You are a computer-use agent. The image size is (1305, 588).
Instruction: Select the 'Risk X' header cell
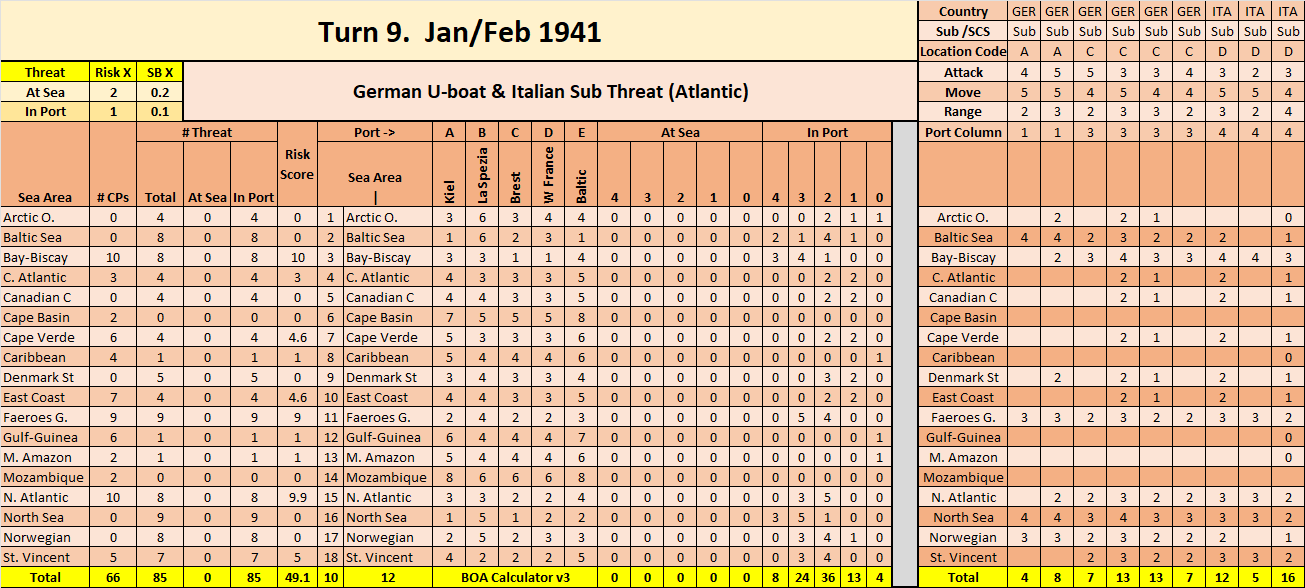click(x=113, y=72)
